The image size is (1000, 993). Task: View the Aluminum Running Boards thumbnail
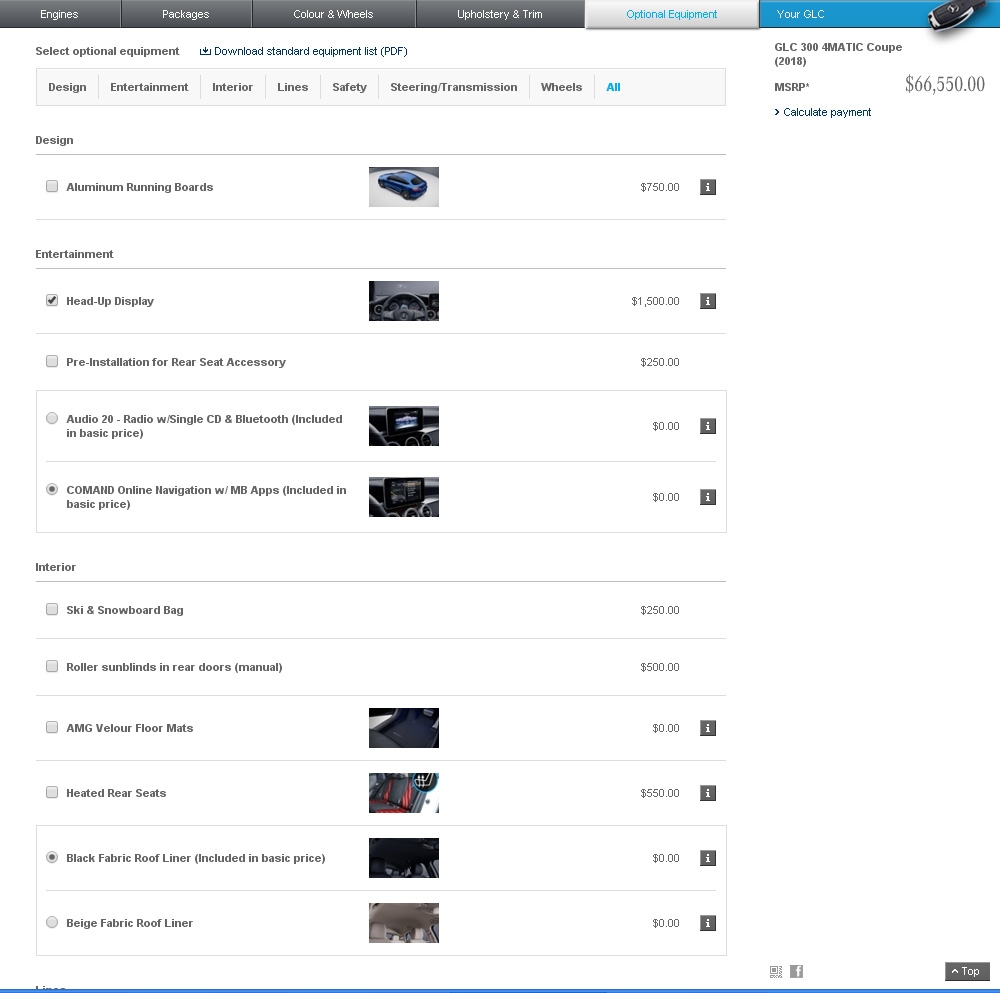(x=404, y=187)
